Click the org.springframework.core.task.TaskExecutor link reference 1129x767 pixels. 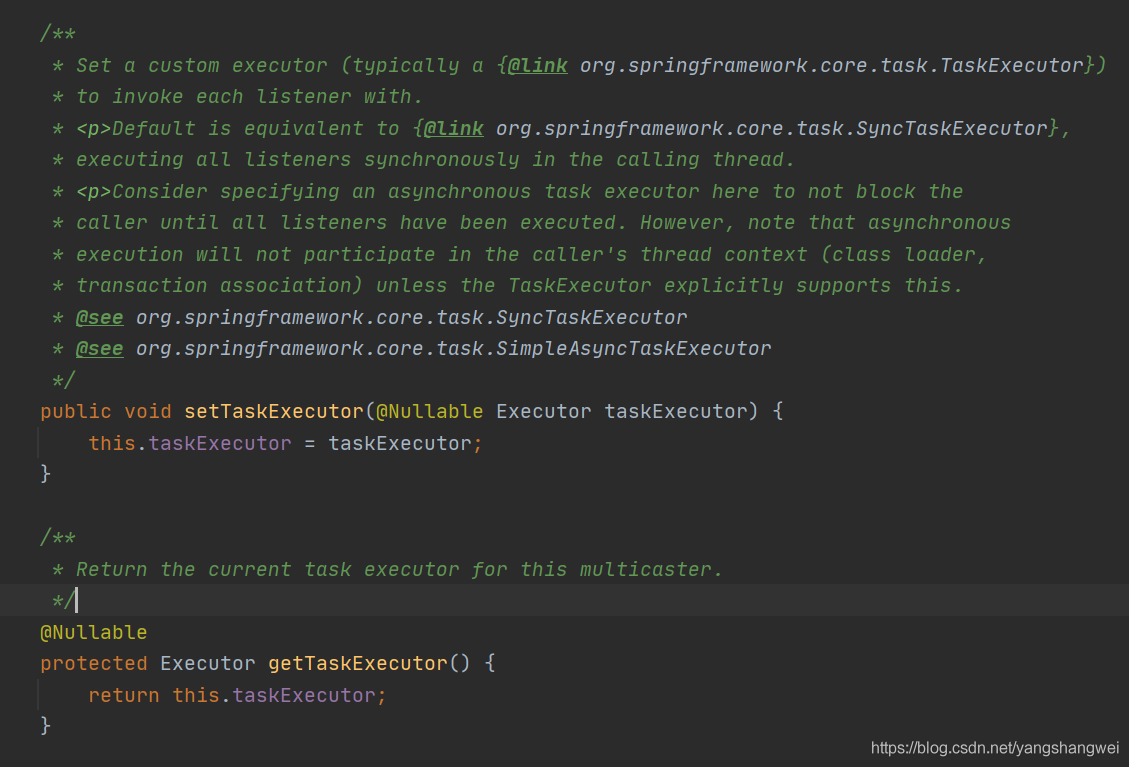(x=832, y=66)
